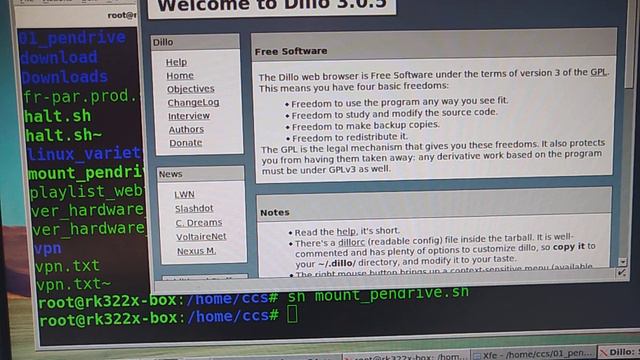Image resolution: width=640 pixels, height=360 pixels.
Task: Open the Objectives link
Action: 191,89
